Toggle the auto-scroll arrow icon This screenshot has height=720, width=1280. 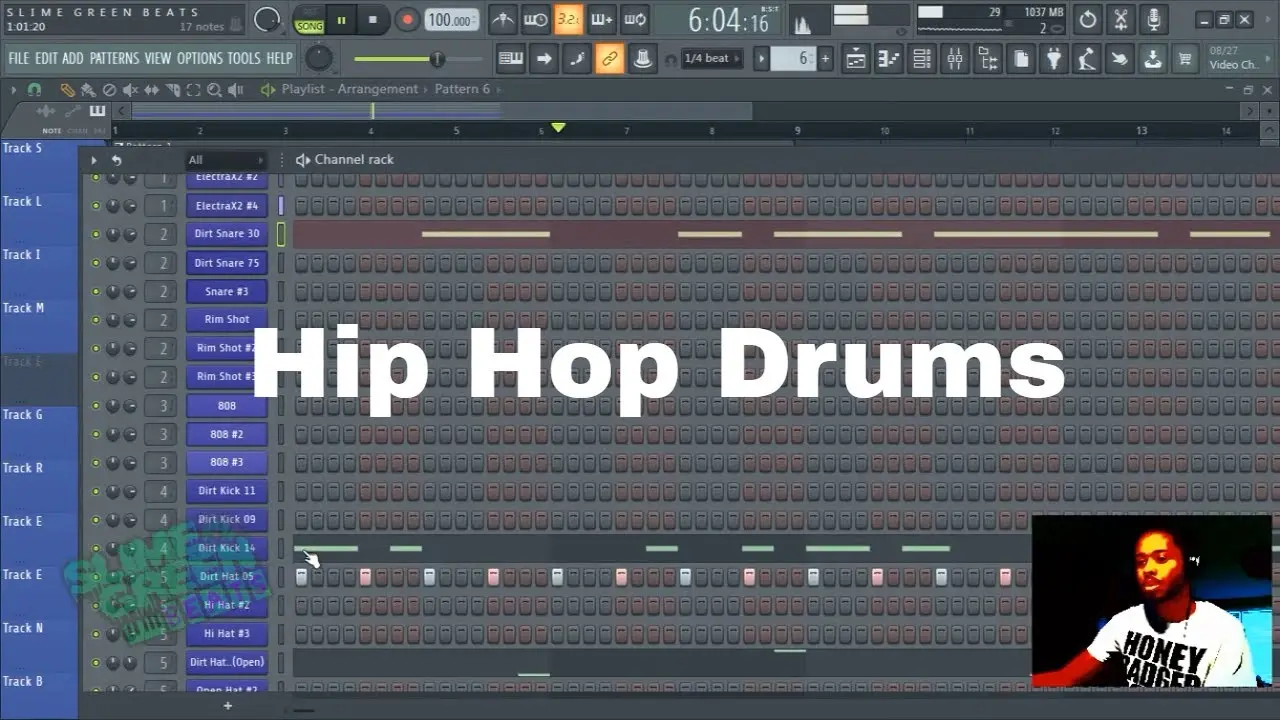tap(543, 59)
